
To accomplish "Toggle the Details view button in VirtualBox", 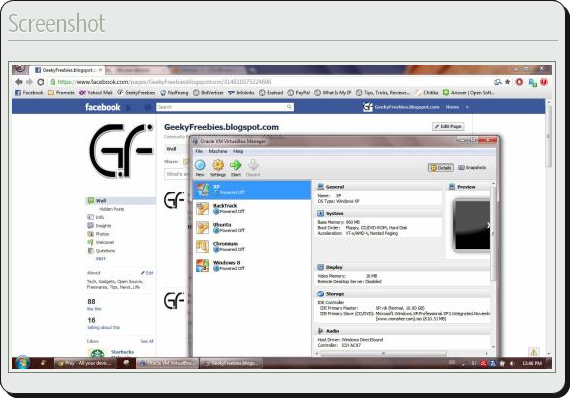I will 441,168.
